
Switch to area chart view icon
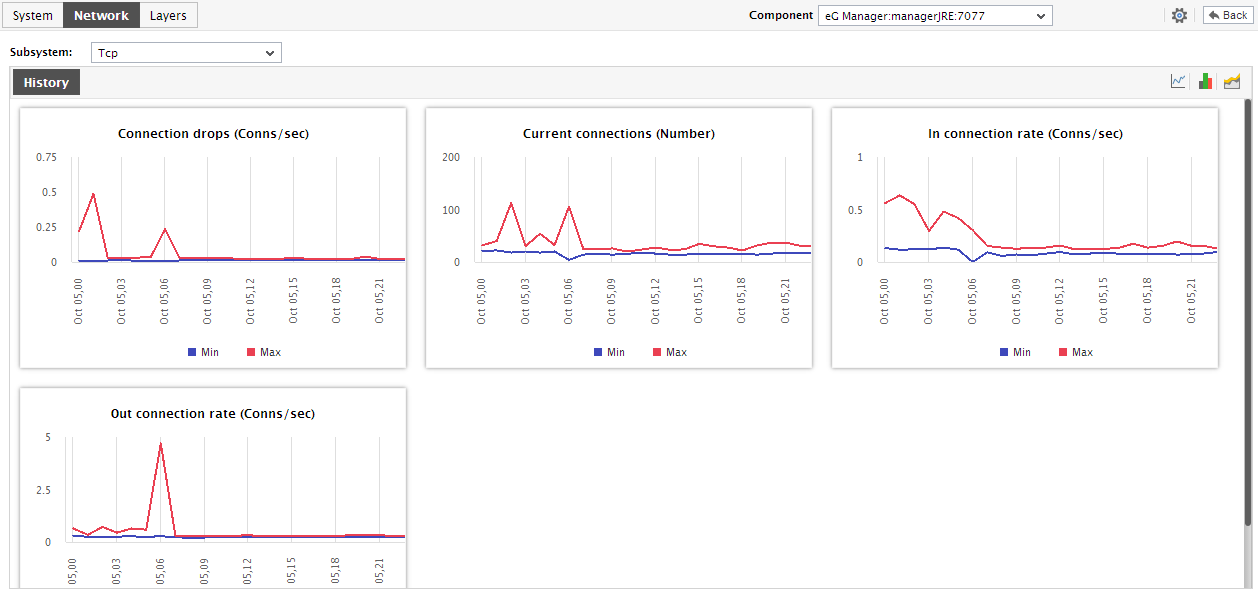coord(1232,82)
